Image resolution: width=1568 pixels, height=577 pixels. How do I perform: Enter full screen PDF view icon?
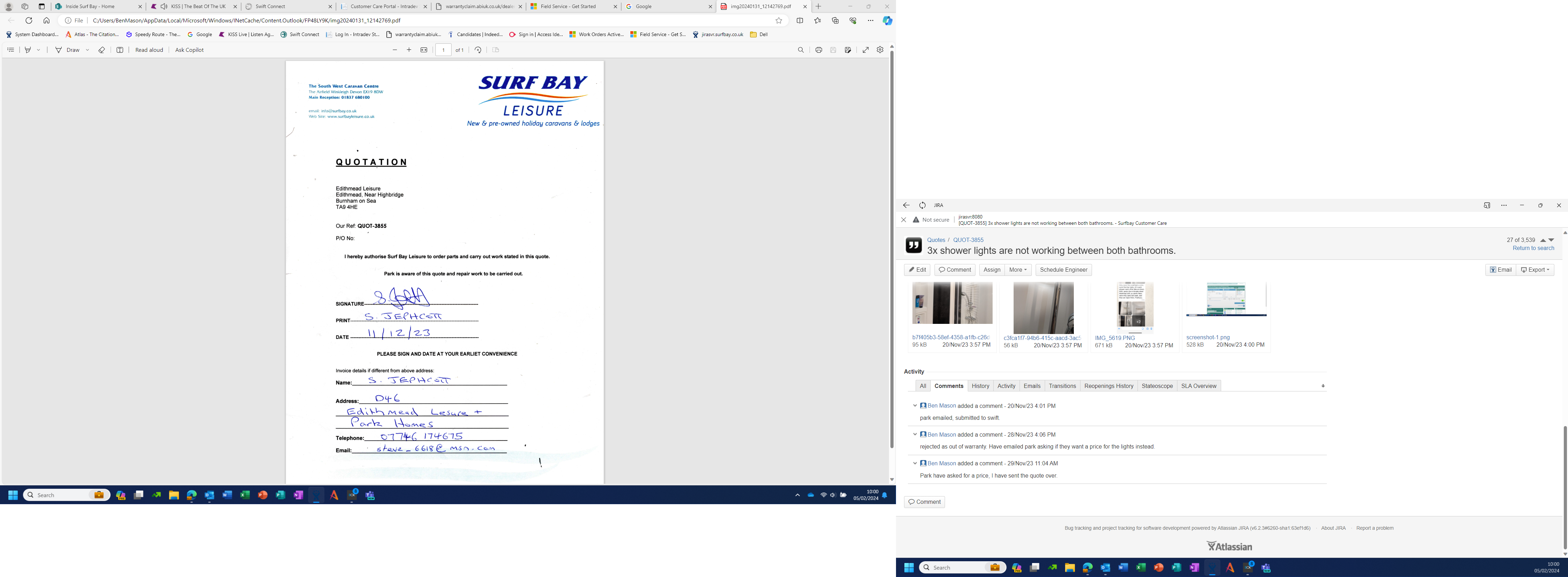click(865, 50)
